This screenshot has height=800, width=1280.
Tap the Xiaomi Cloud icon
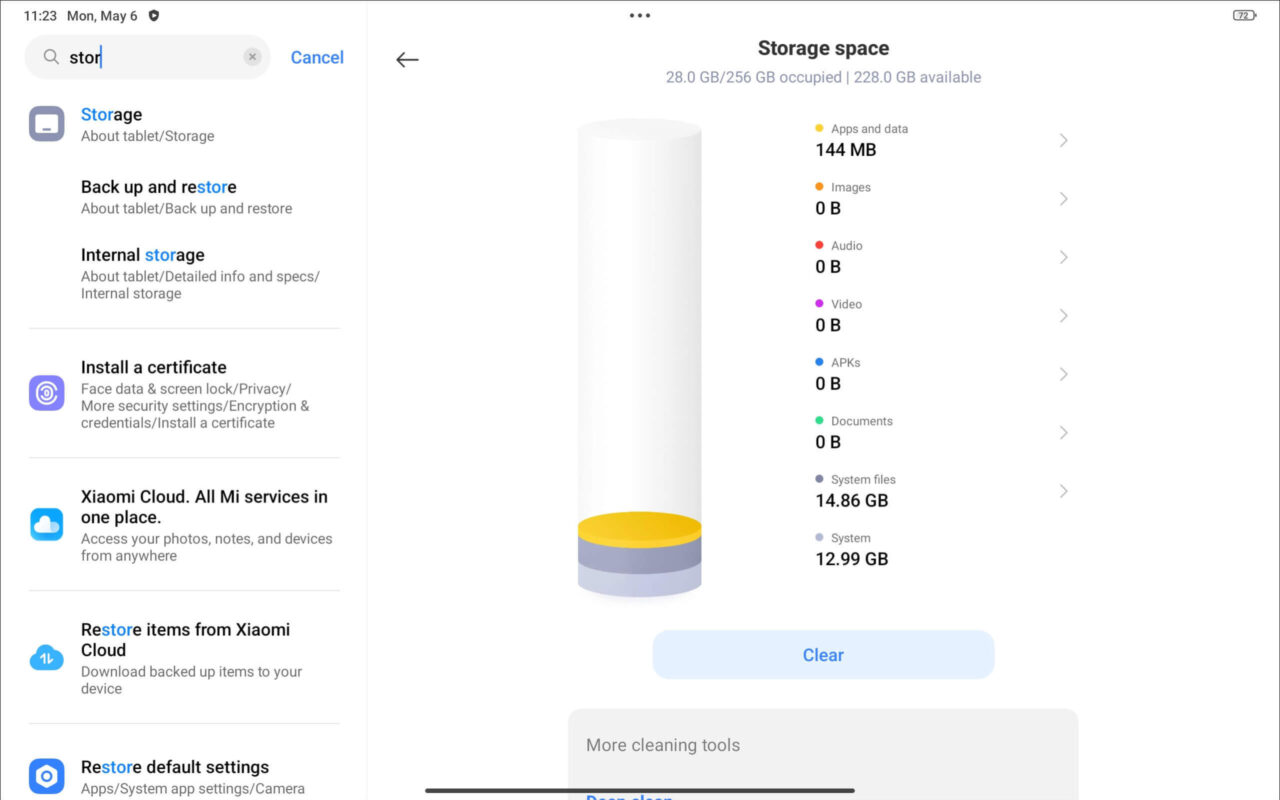coord(47,525)
